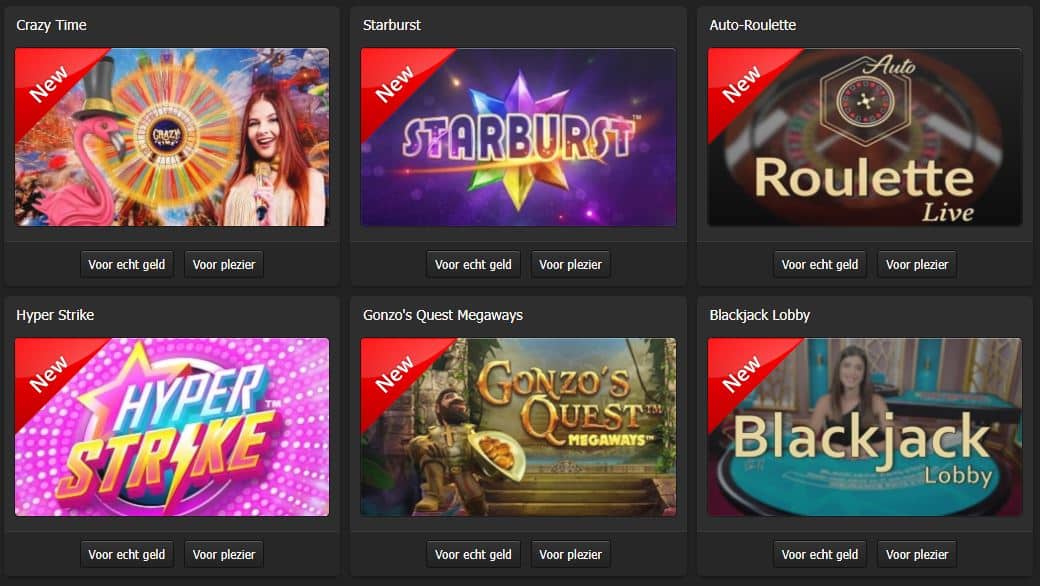Open the Crazy Time game thumbnail
The width and height of the screenshot is (1040, 586).
(x=172, y=137)
